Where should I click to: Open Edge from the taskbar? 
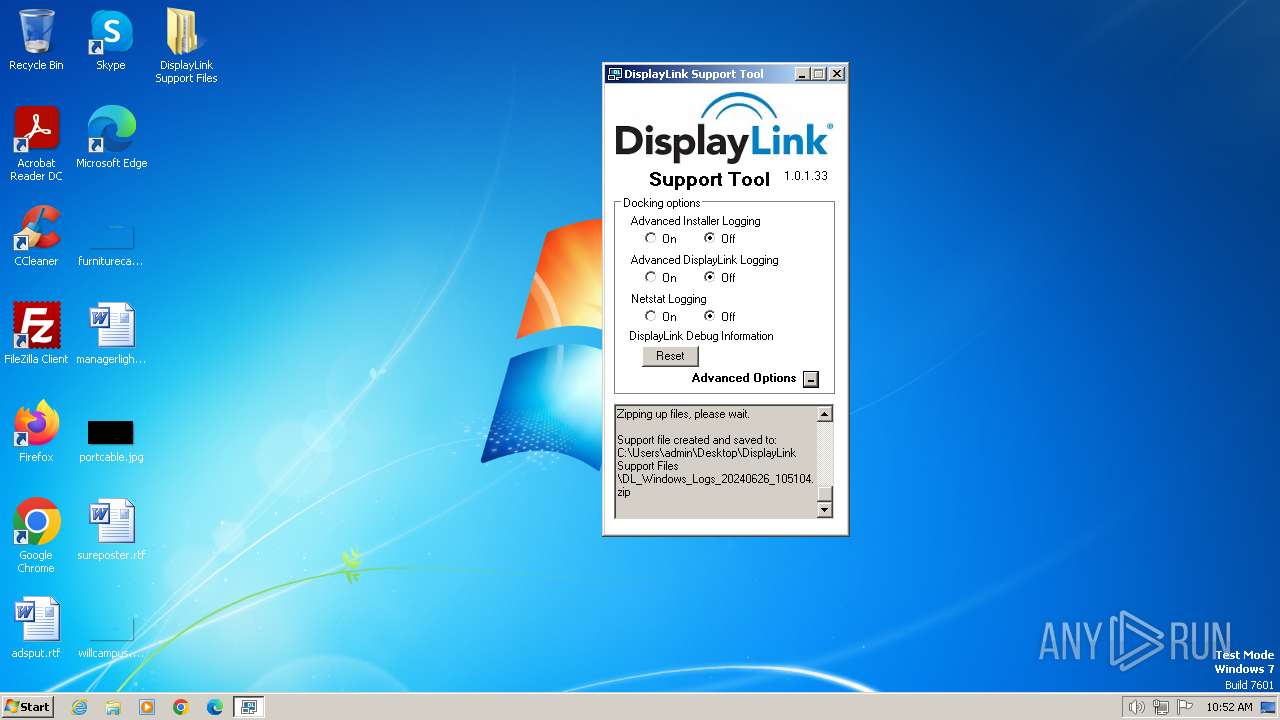(215, 707)
